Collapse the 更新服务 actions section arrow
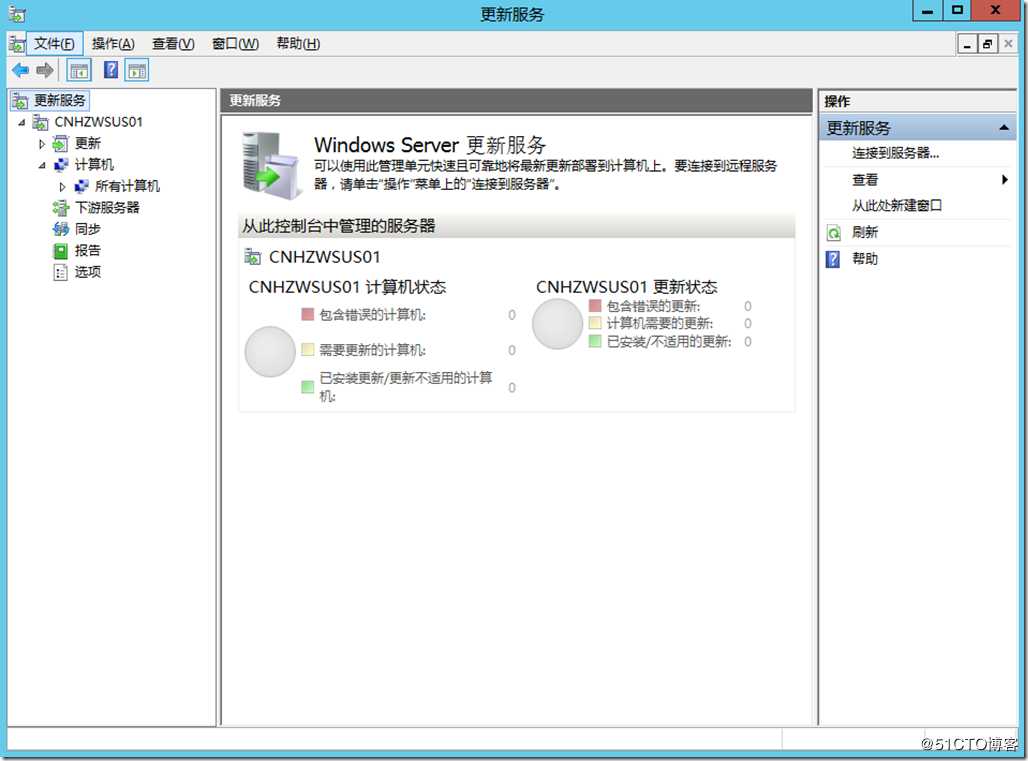This screenshot has width=1028, height=761. (x=1004, y=128)
